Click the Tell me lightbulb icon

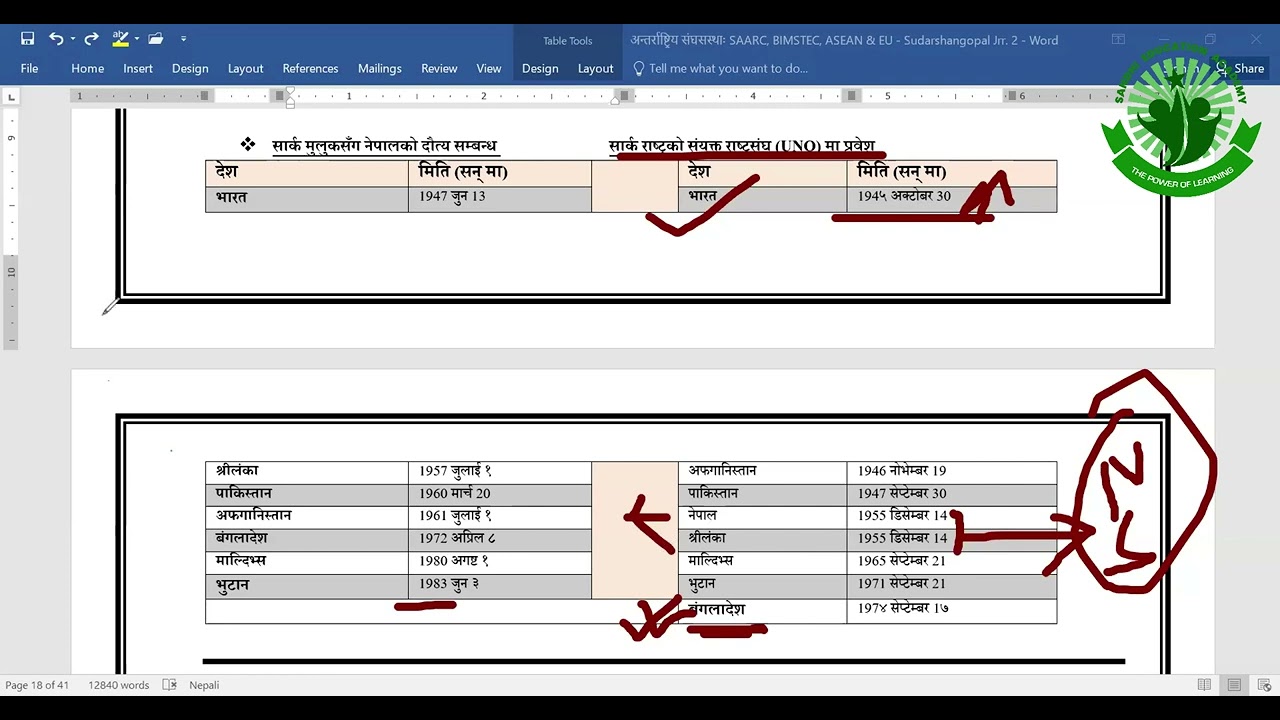coord(639,68)
